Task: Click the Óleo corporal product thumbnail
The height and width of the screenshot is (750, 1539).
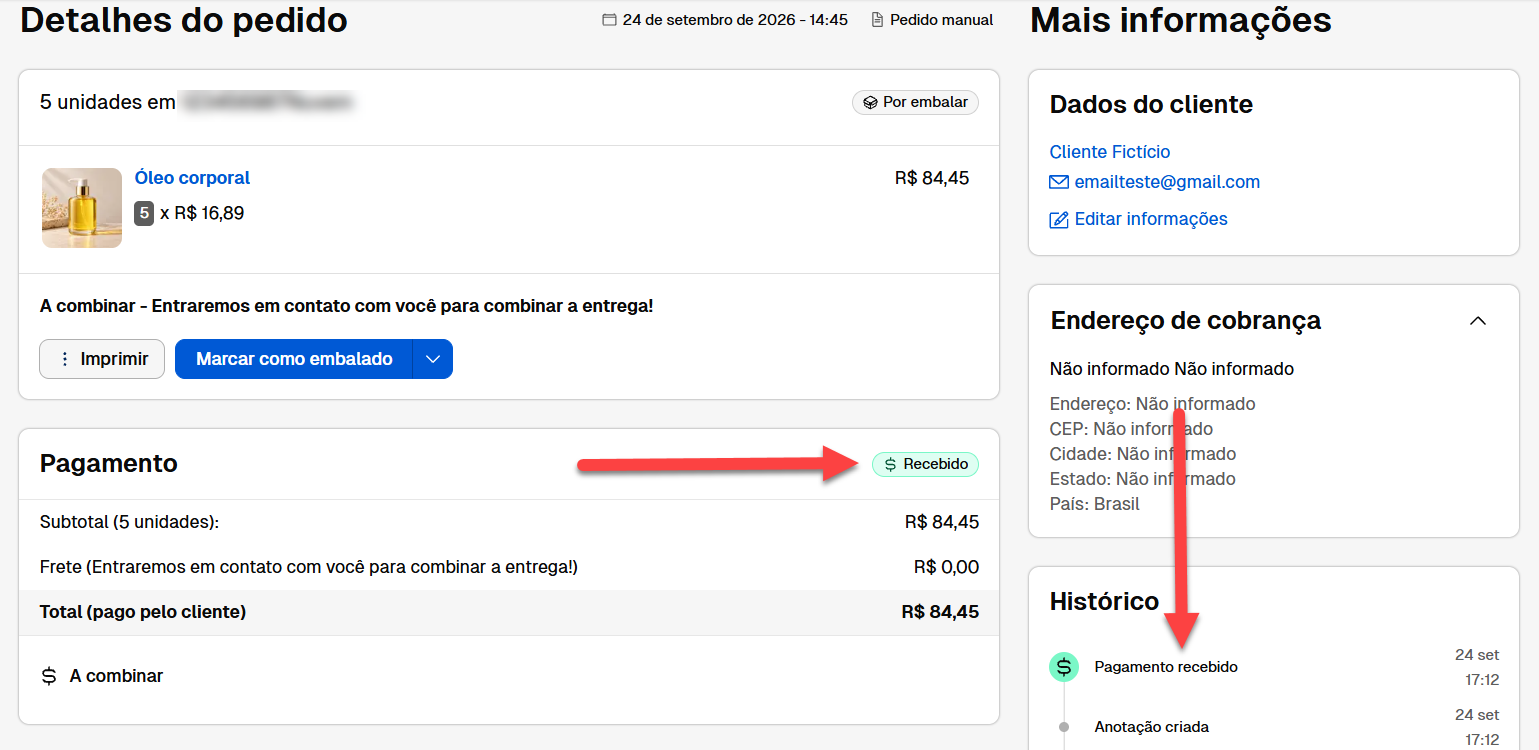Action: click(82, 208)
